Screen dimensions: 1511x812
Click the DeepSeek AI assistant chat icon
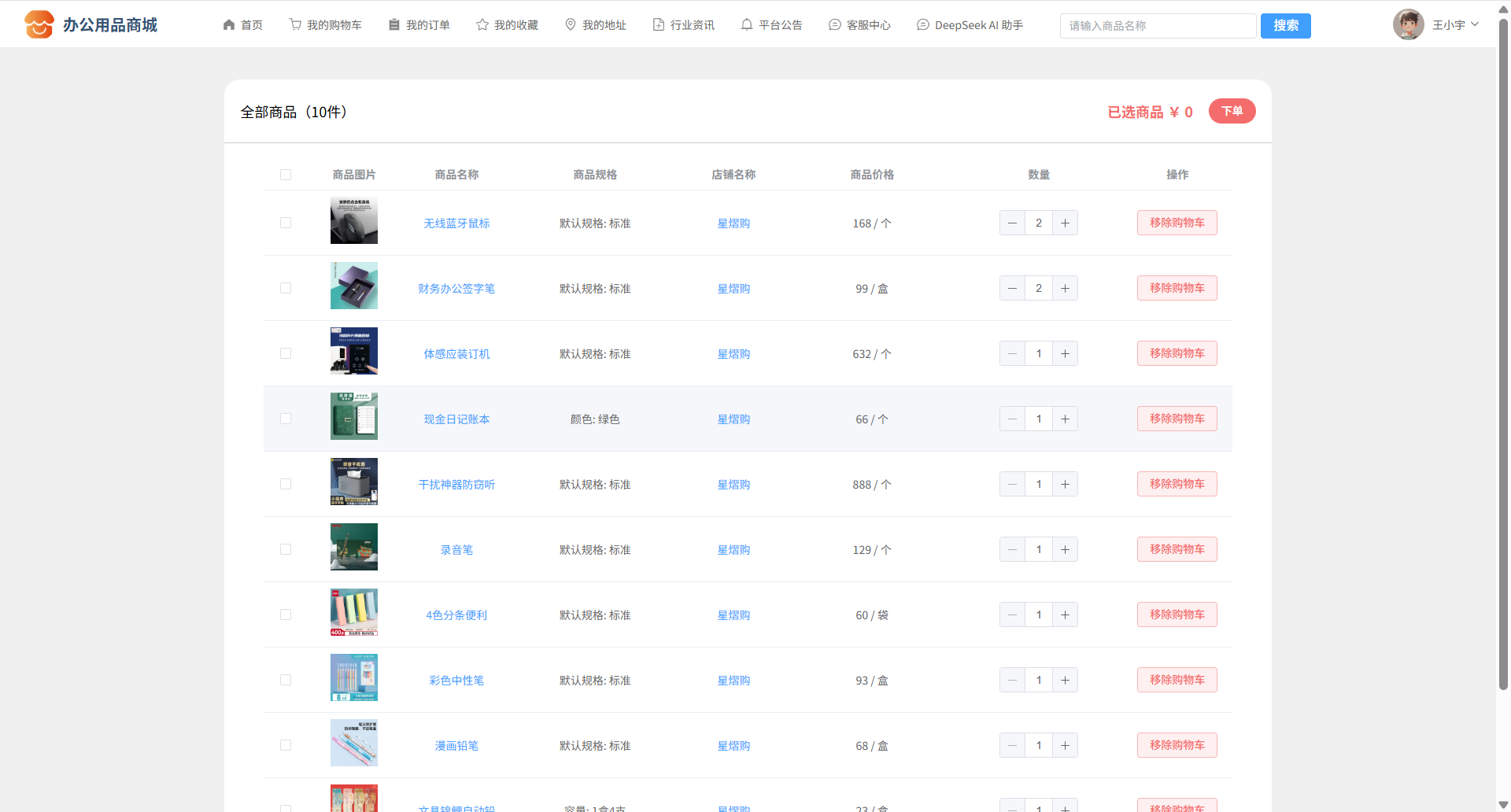[x=923, y=24]
